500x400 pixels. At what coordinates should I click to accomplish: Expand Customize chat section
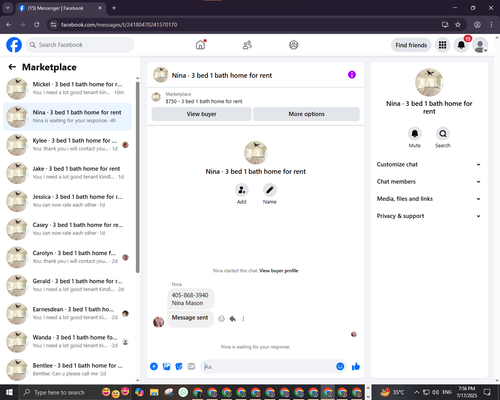point(429,164)
